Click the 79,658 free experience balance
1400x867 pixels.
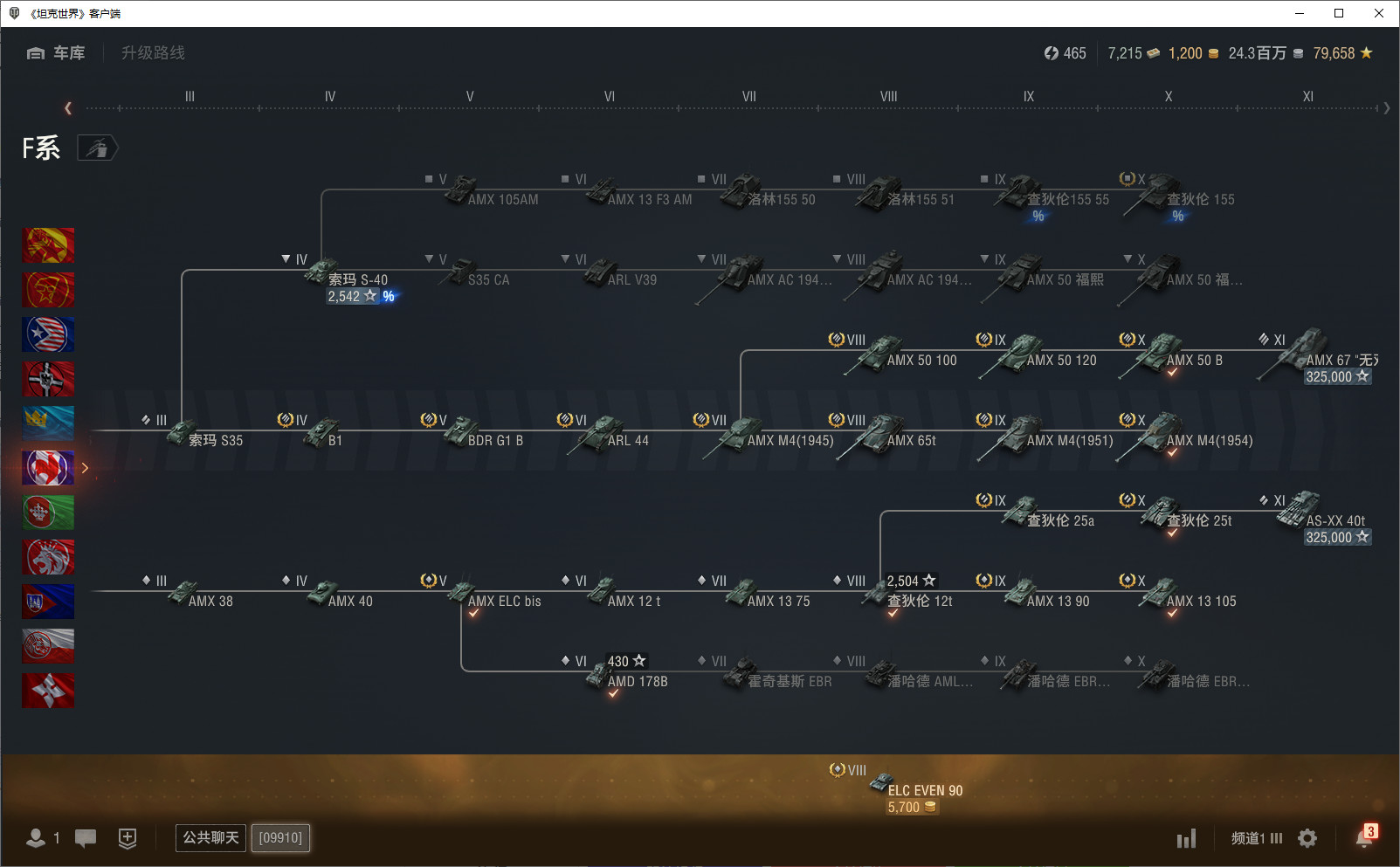click(x=1343, y=53)
